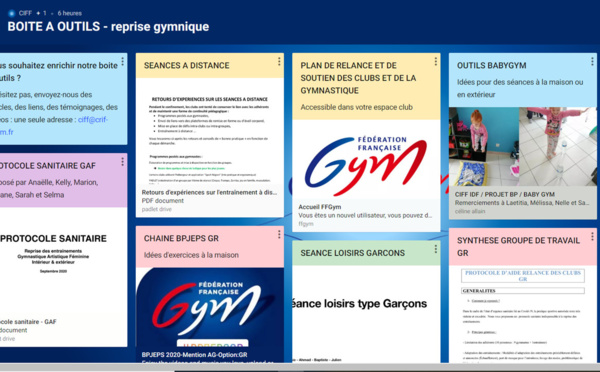Open the CHAINE BPJEPS GR card menu
The image size is (600, 372).
pos(279,234)
